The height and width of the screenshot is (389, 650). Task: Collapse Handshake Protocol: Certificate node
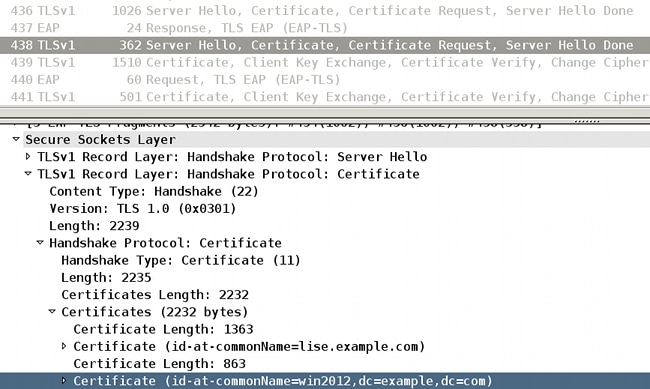(x=40, y=242)
